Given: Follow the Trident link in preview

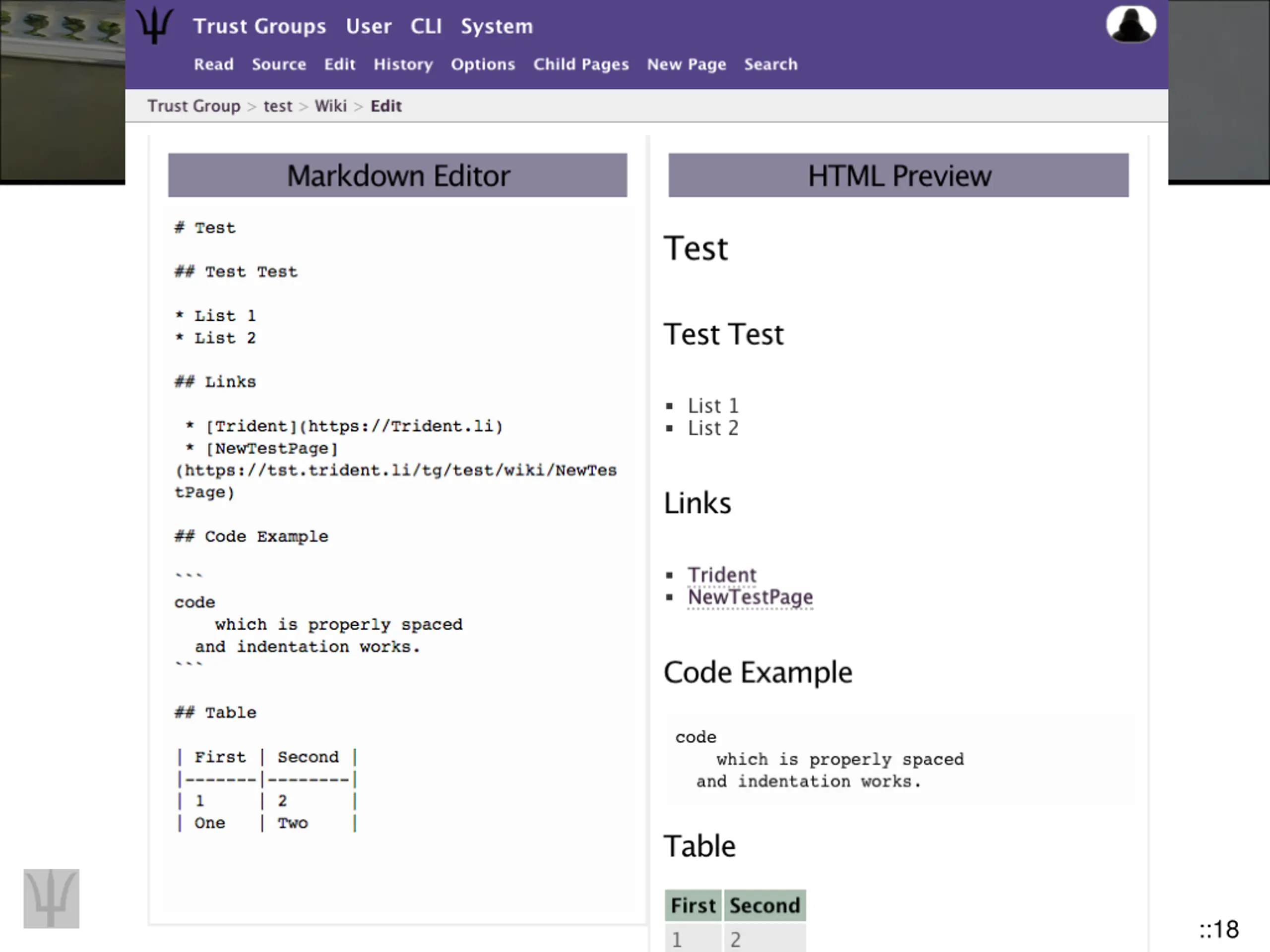Looking at the screenshot, I should 722,575.
